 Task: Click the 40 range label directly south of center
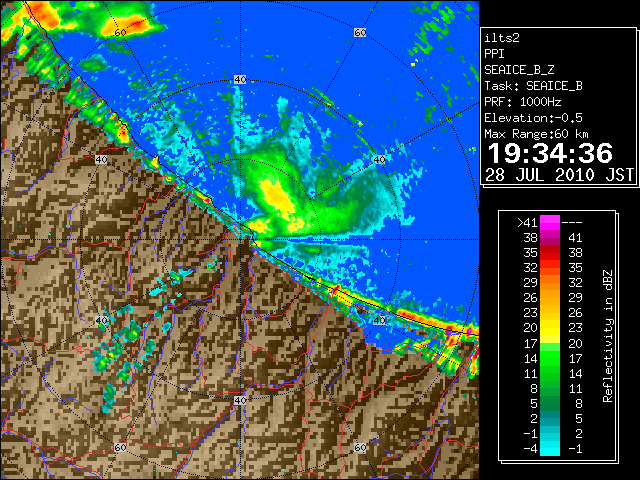[240, 400]
